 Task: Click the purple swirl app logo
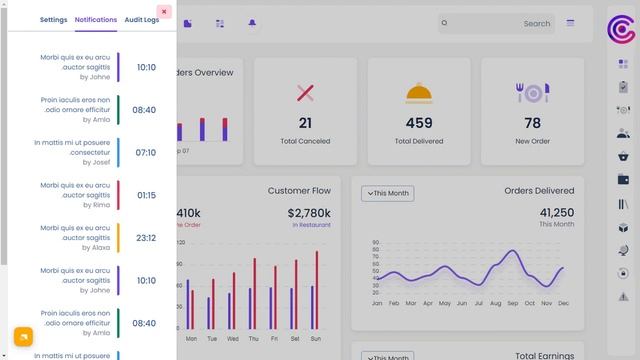621,29
